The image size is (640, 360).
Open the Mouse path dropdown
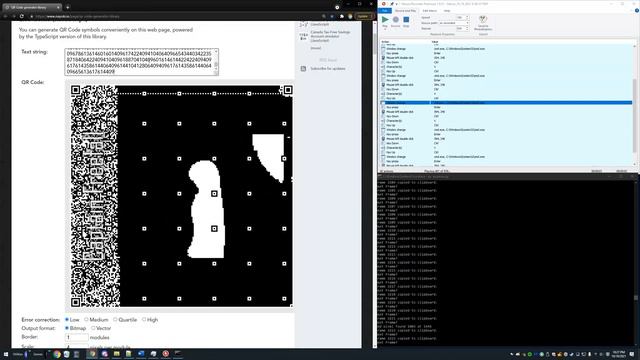(454, 23)
